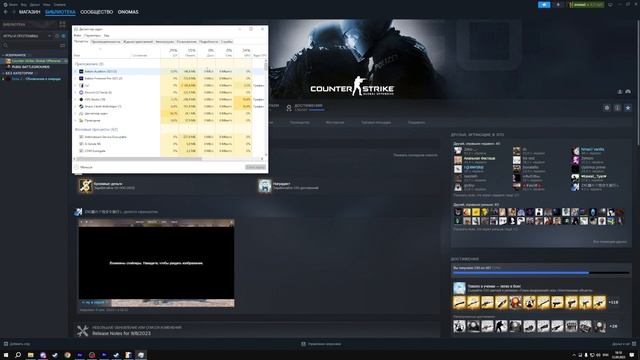Open the Steam menu in the title bar
Screen dimensions: 640x360
pos(13,4)
